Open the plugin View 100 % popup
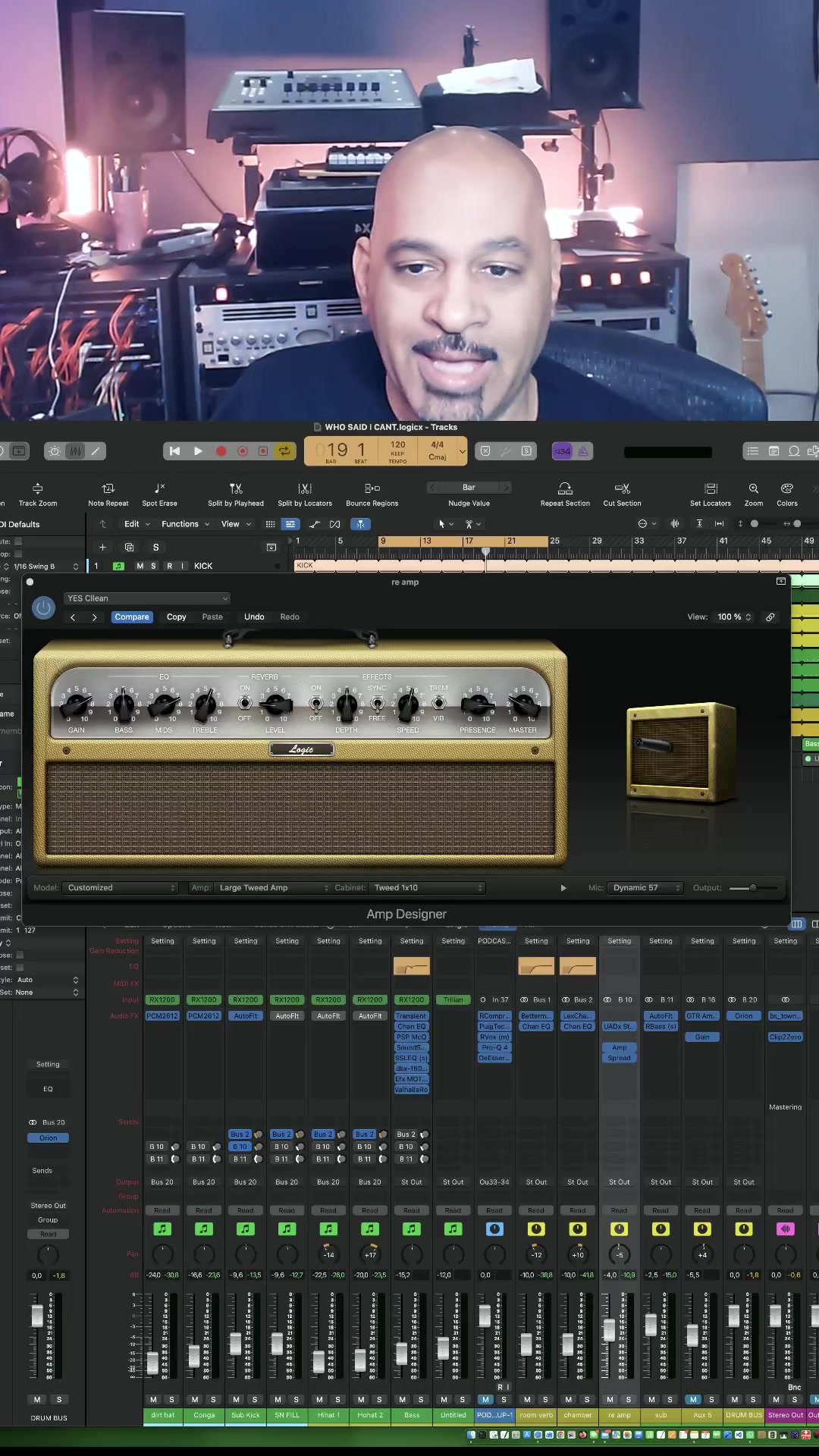Screen dimensions: 819x1456 point(734,617)
